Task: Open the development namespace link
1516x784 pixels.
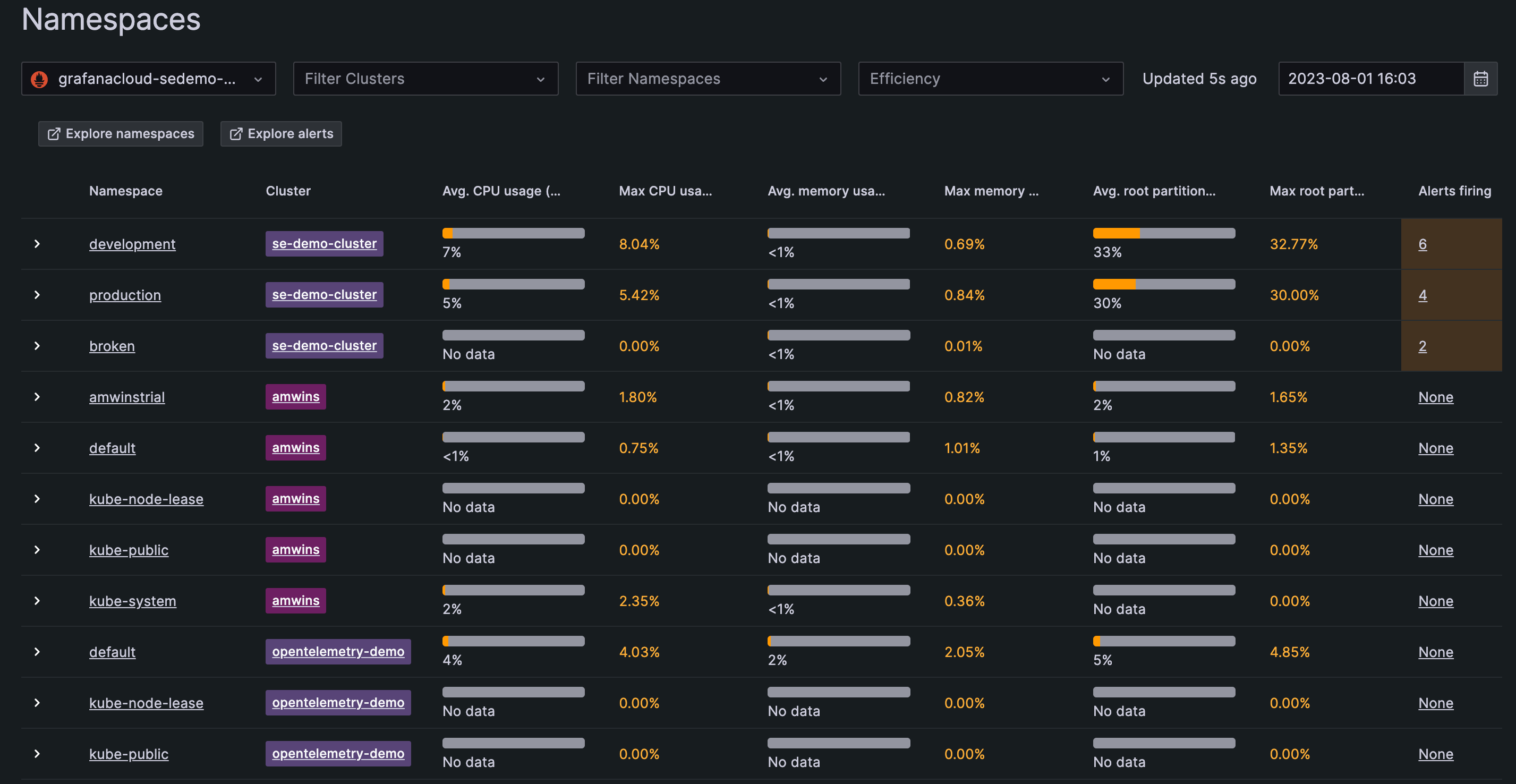Action: [132, 244]
